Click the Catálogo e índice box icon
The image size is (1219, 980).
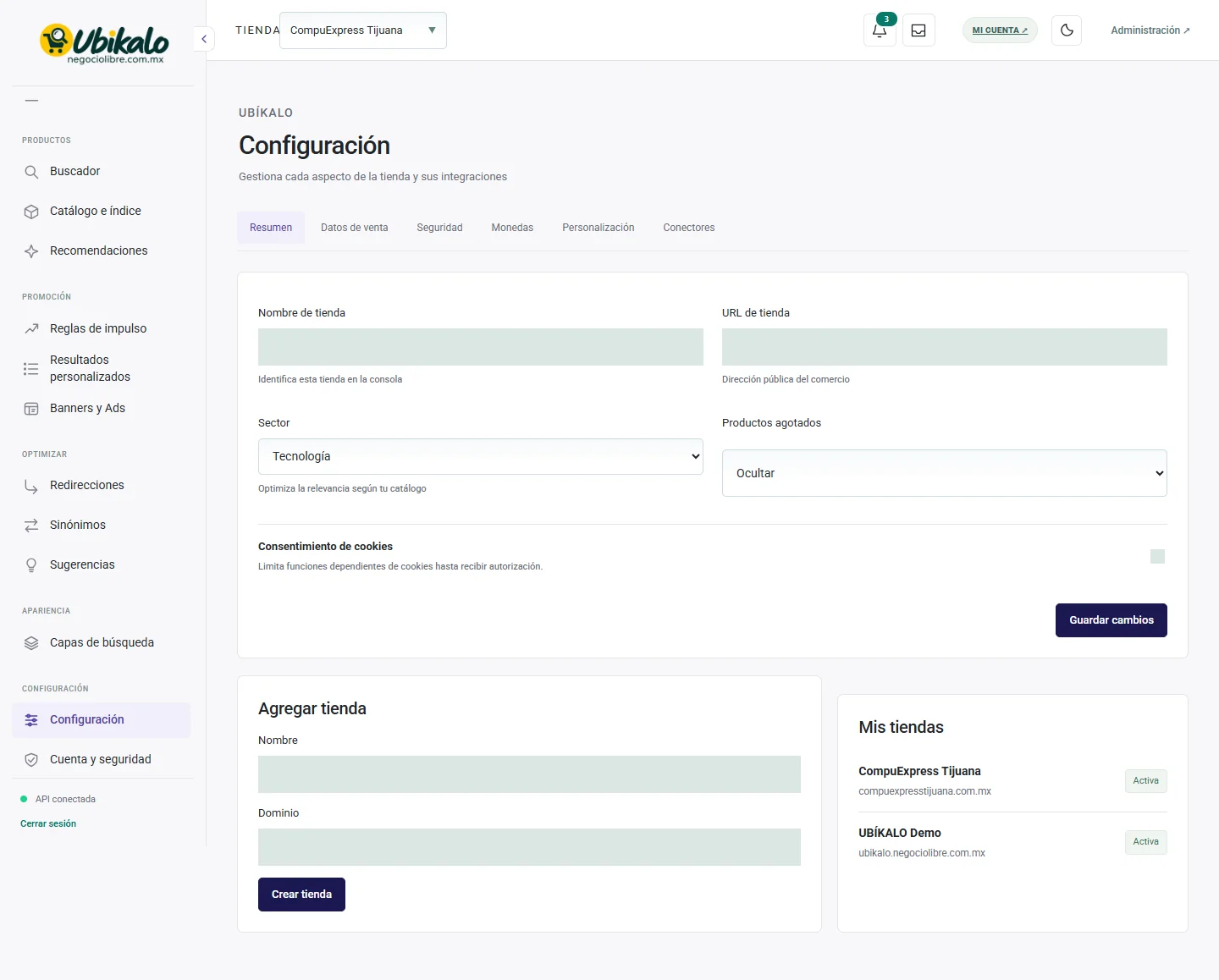(x=31, y=212)
